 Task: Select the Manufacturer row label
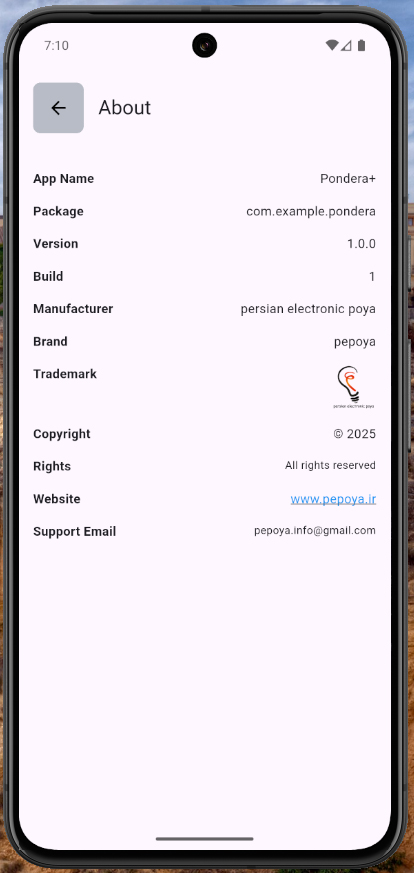click(x=73, y=308)
